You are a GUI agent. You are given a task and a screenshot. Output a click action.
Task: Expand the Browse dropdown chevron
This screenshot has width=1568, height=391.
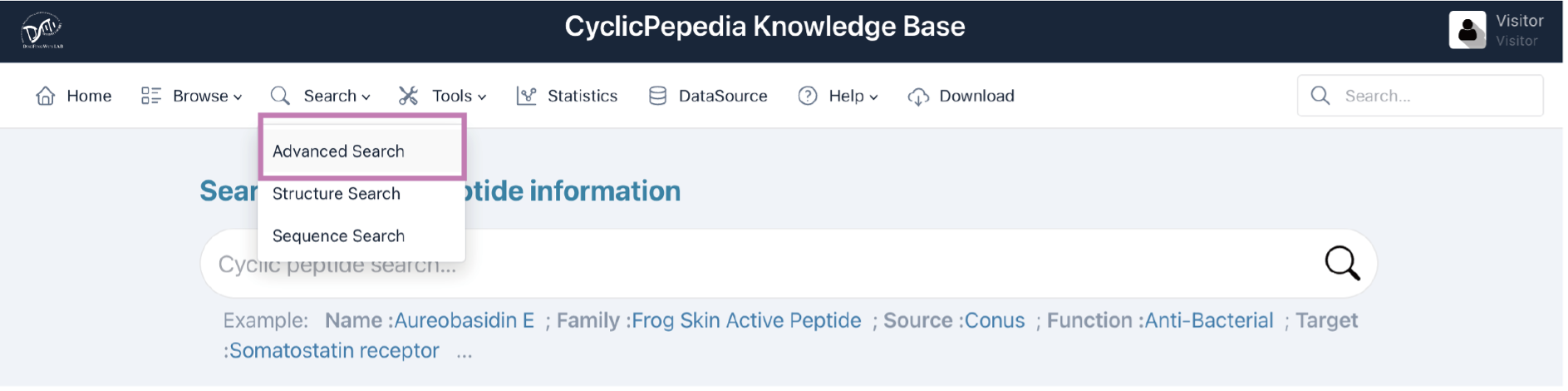point(238,97)
